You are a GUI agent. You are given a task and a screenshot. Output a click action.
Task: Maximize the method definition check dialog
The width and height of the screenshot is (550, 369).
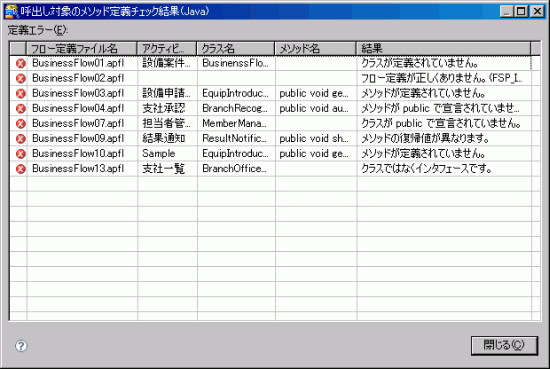tap(521, 12)
